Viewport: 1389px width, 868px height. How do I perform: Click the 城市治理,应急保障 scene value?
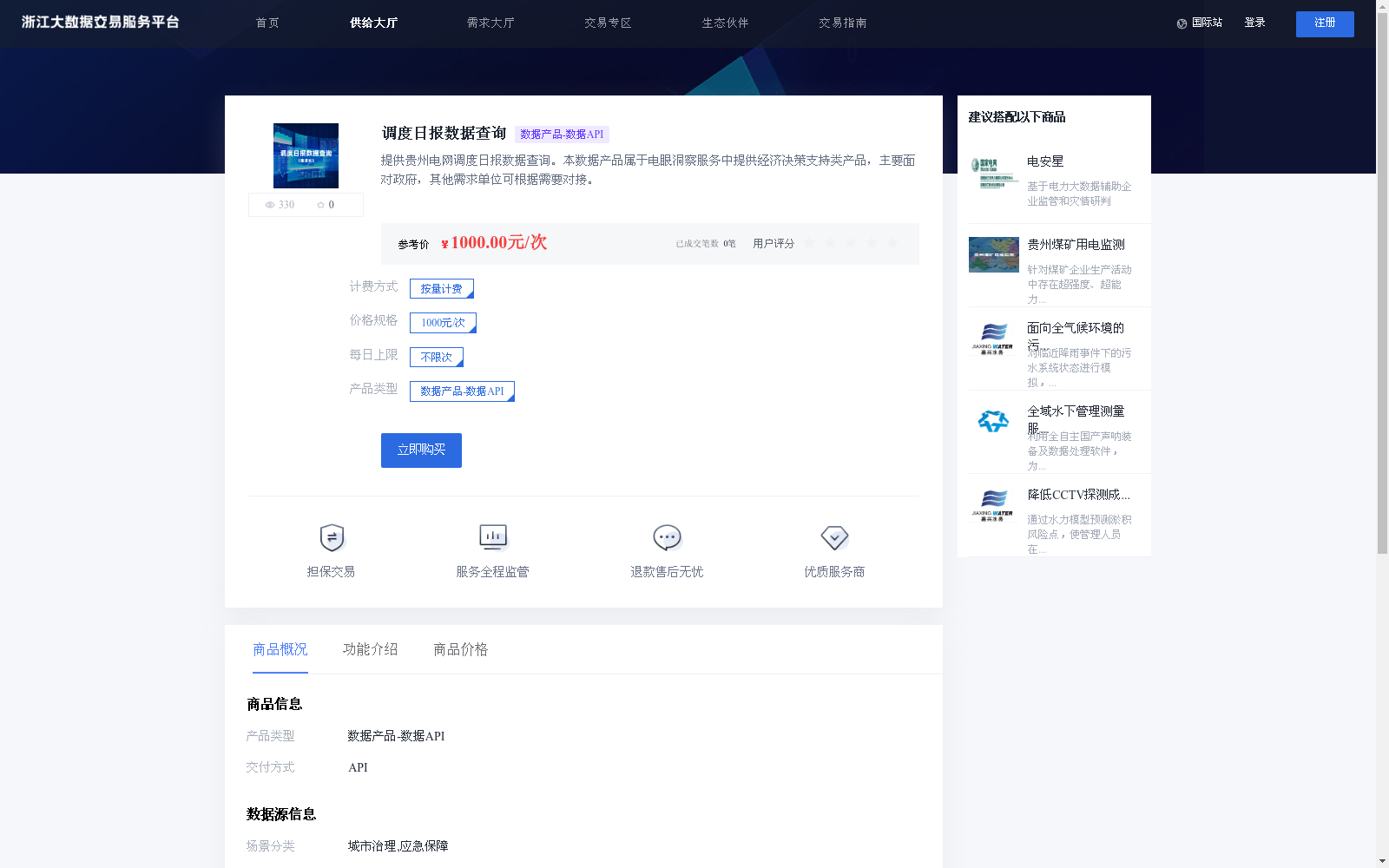coord(398,846)
